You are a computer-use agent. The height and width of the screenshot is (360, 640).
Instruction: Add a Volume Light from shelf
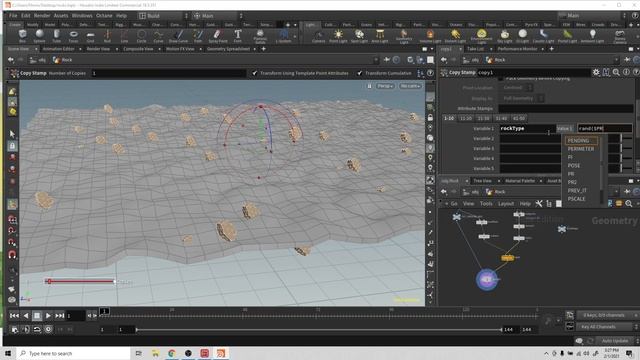(430, 36)
